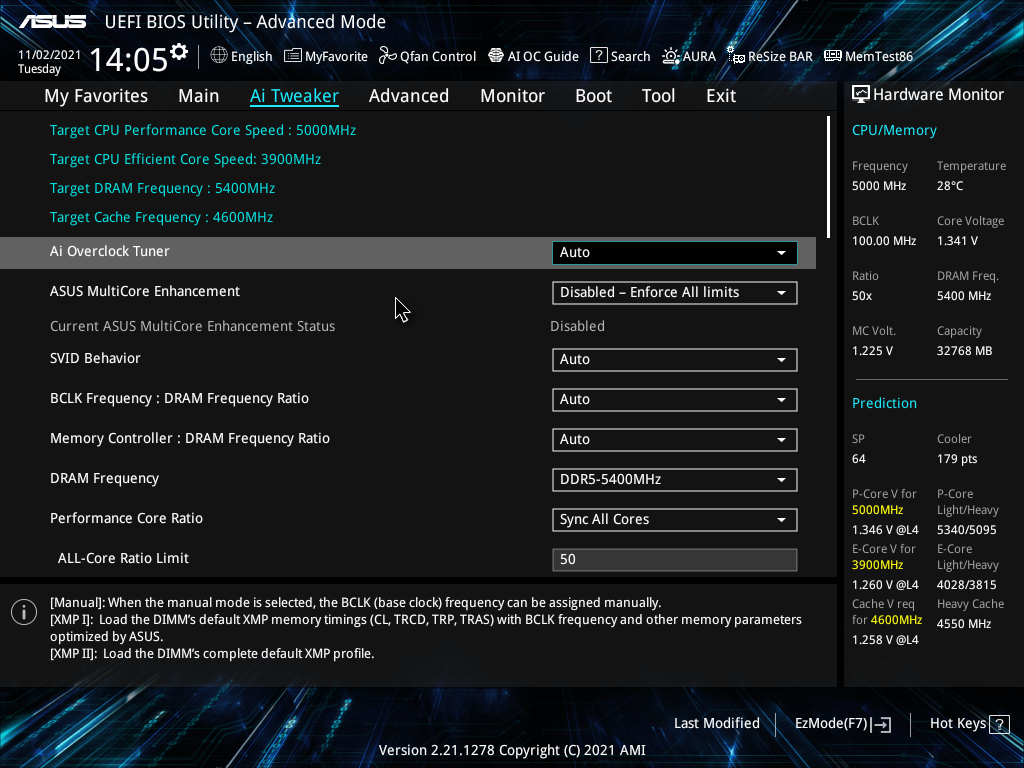The height and width of the screenshot is (768, 1024).
Task: Click the ASUS logo
Action: click(52, 22)
